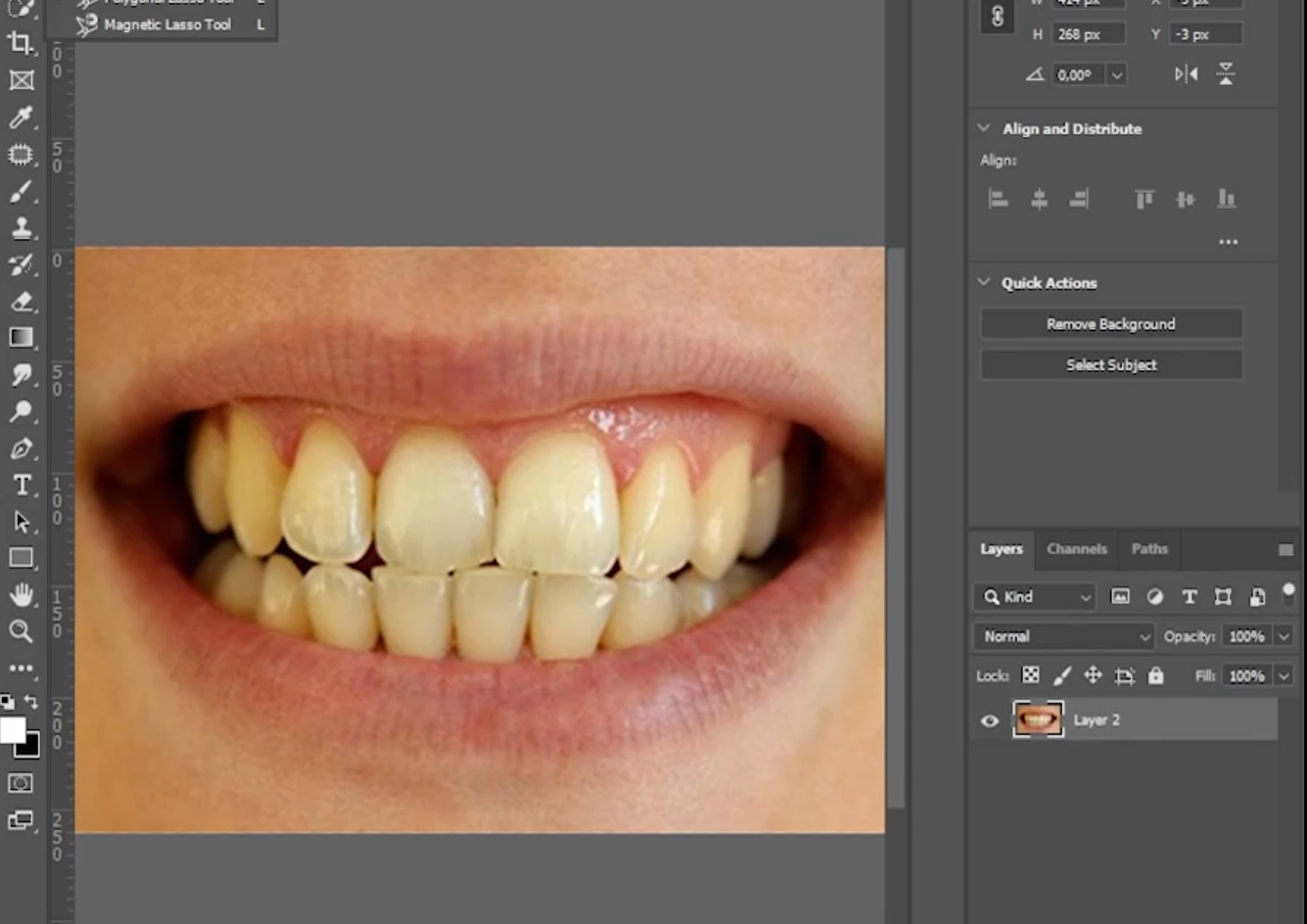Align top edges
Viewport: 1307px width, 924px height.
(x=1144, y=199)
